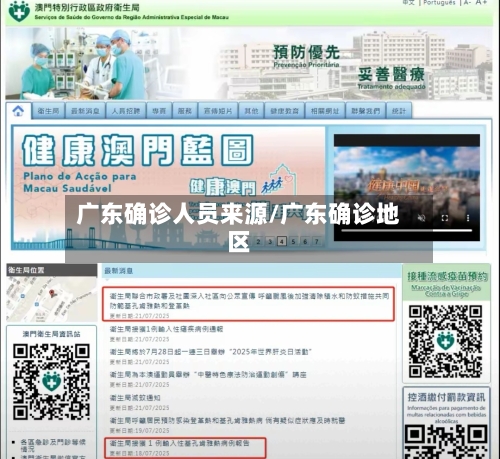Click the Health Bureau heart-cross logo
Image resolution: width=500 pixels, height=459 pixels.
click(19, 11)
